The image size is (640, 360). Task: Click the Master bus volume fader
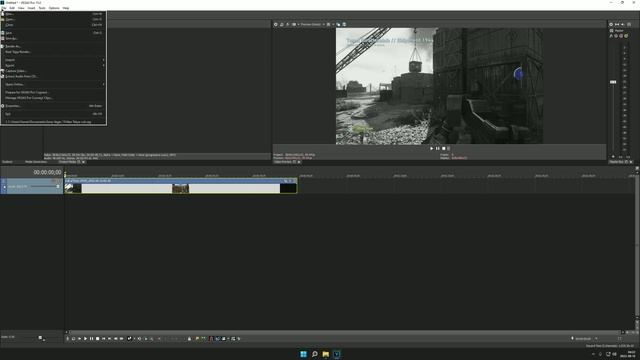tap(613, 82)
